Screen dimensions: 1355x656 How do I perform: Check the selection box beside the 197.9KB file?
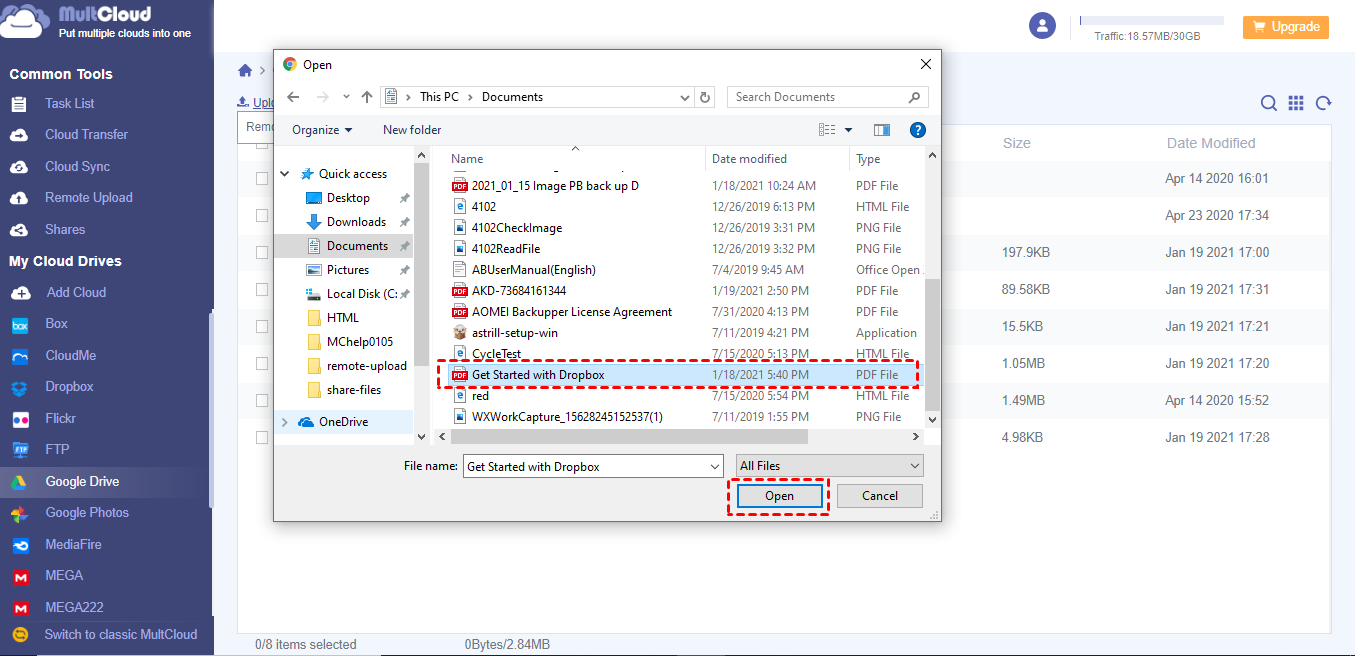point(262,252)
